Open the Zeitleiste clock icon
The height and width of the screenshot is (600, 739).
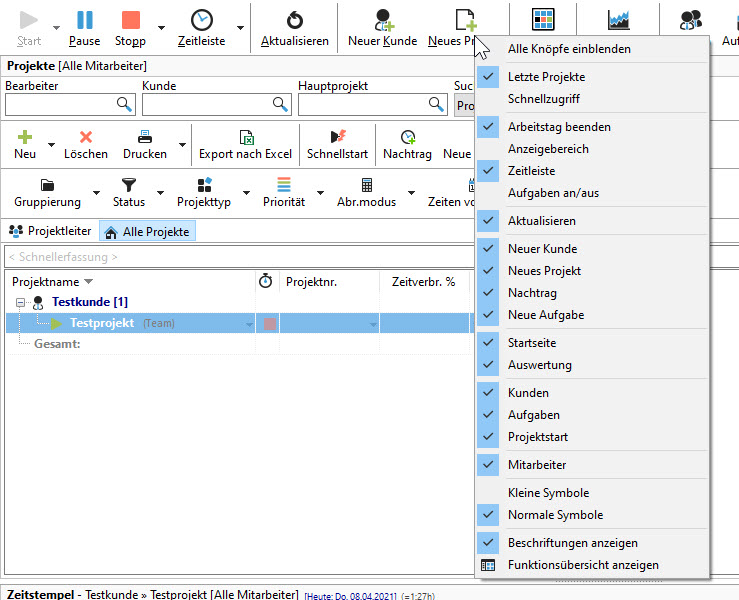[202, 20]
